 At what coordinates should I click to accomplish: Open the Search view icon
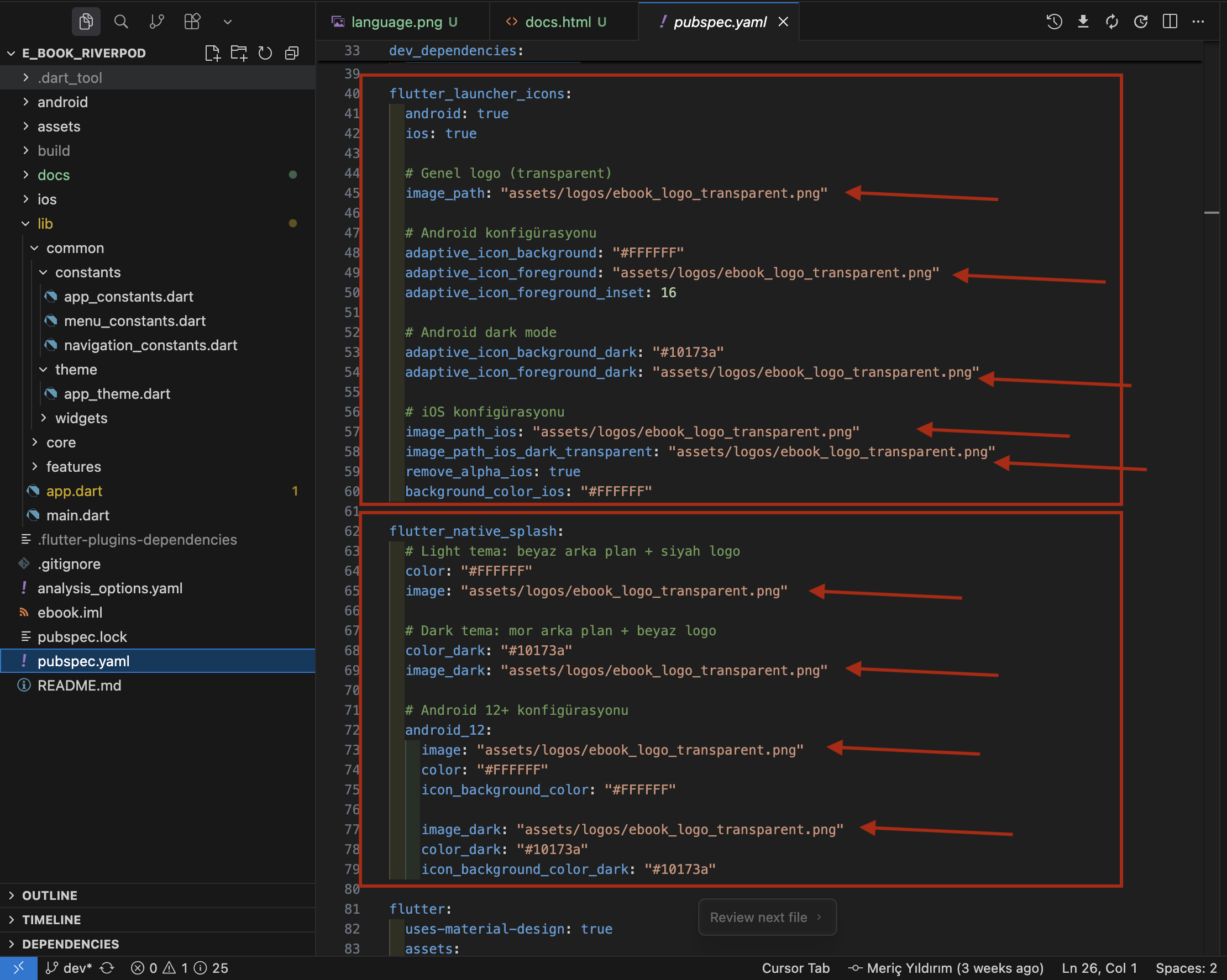[120, 22]
